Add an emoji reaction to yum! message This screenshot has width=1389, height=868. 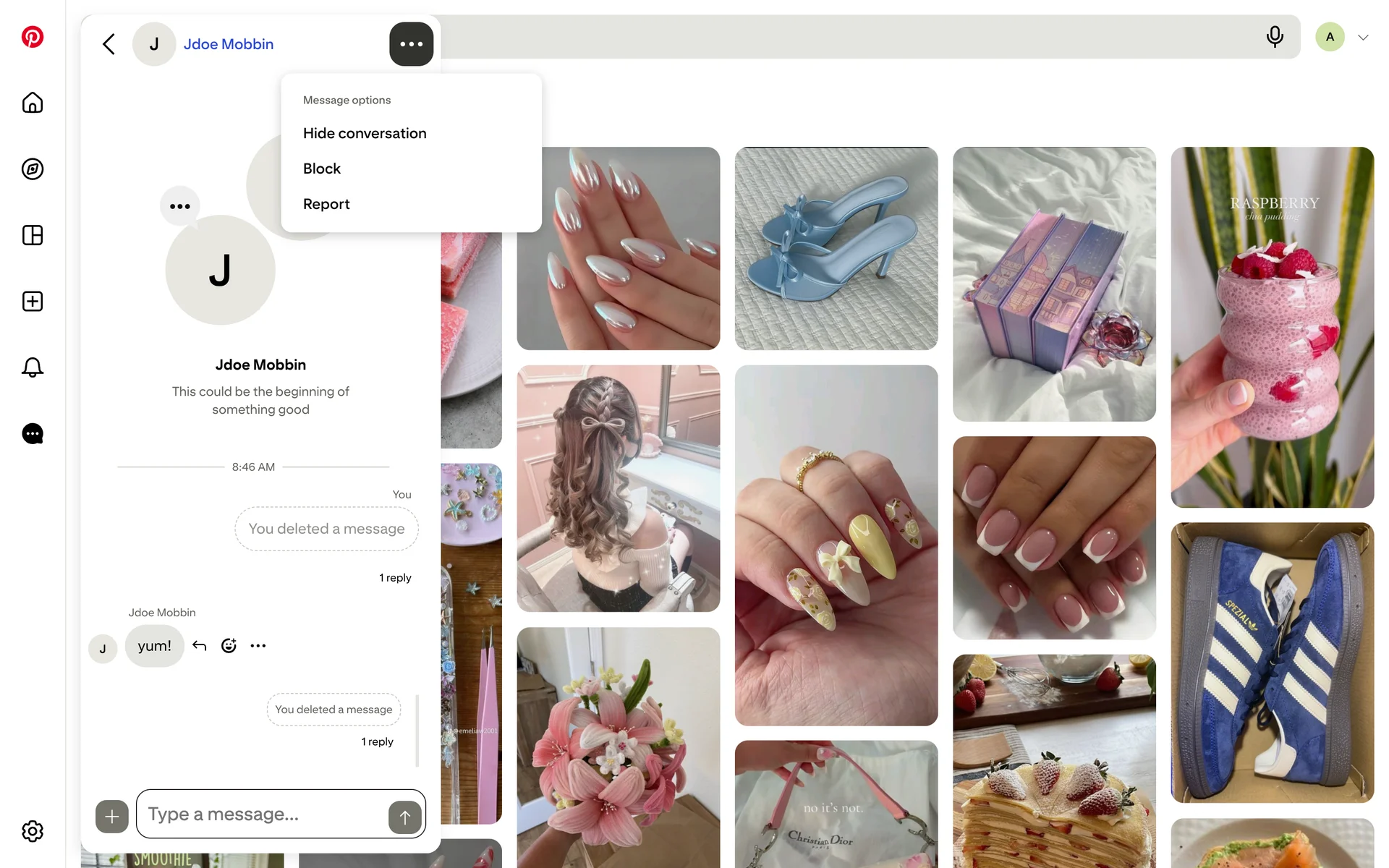pyautogui.click(x=229, y=646)
